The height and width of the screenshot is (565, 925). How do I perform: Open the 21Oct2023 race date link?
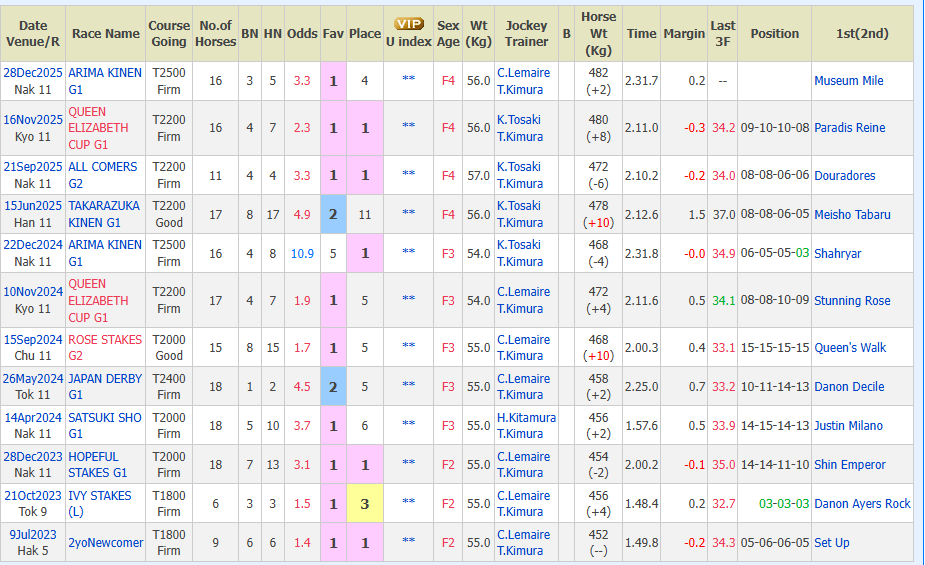pos(33,496)
